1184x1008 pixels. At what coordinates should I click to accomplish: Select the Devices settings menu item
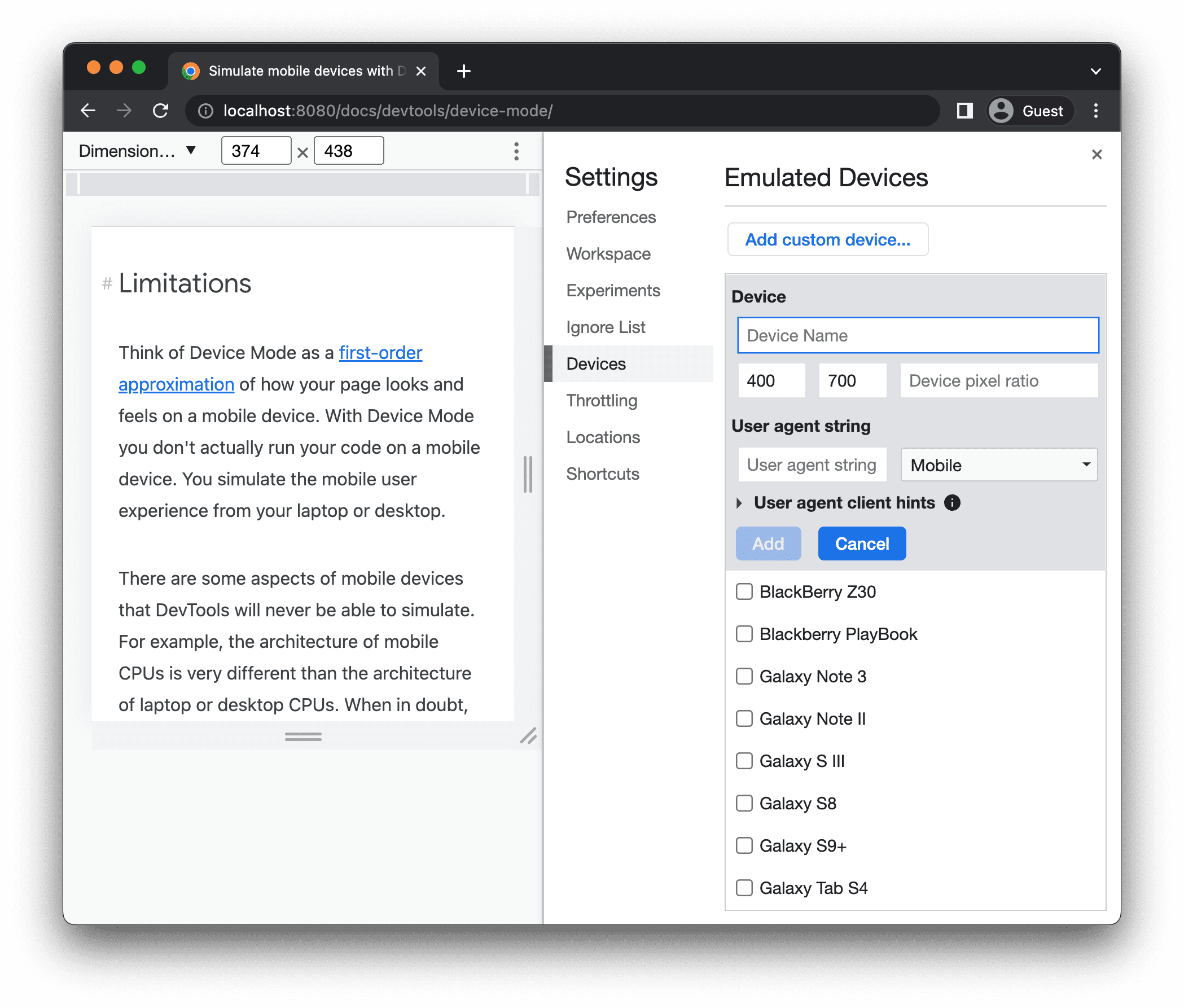[596, 363]
